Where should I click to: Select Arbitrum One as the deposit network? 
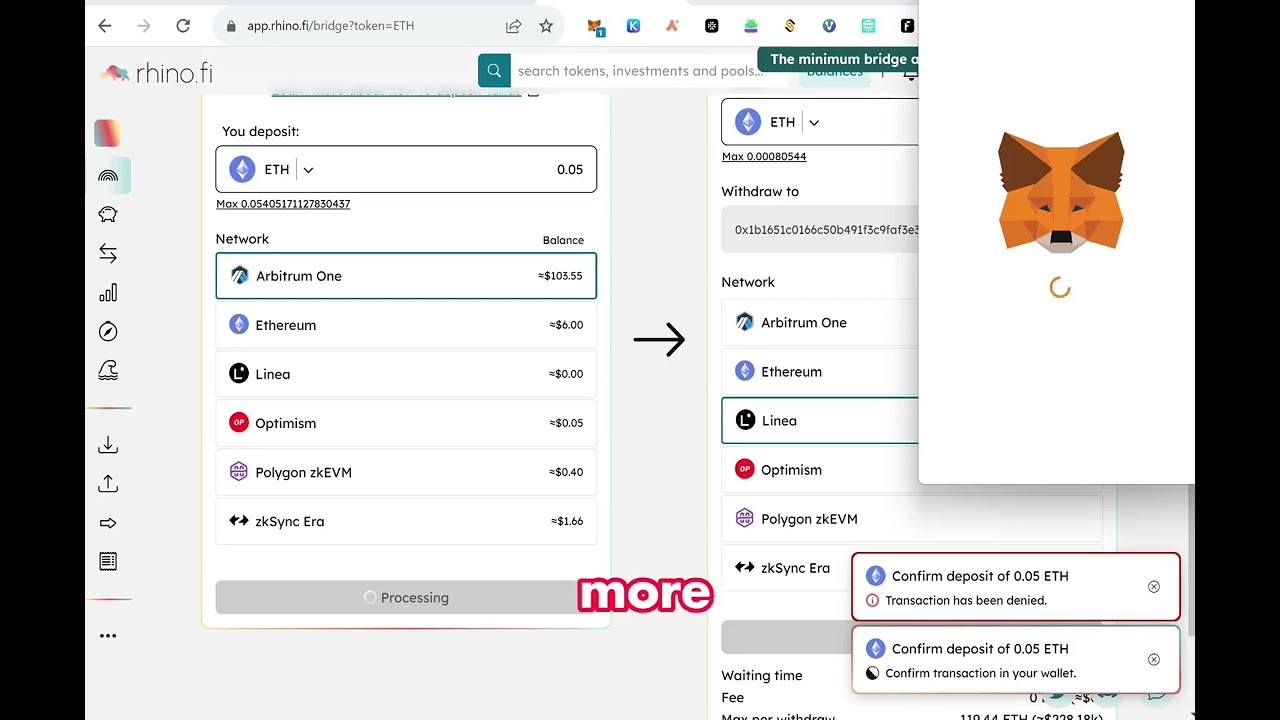406,276
